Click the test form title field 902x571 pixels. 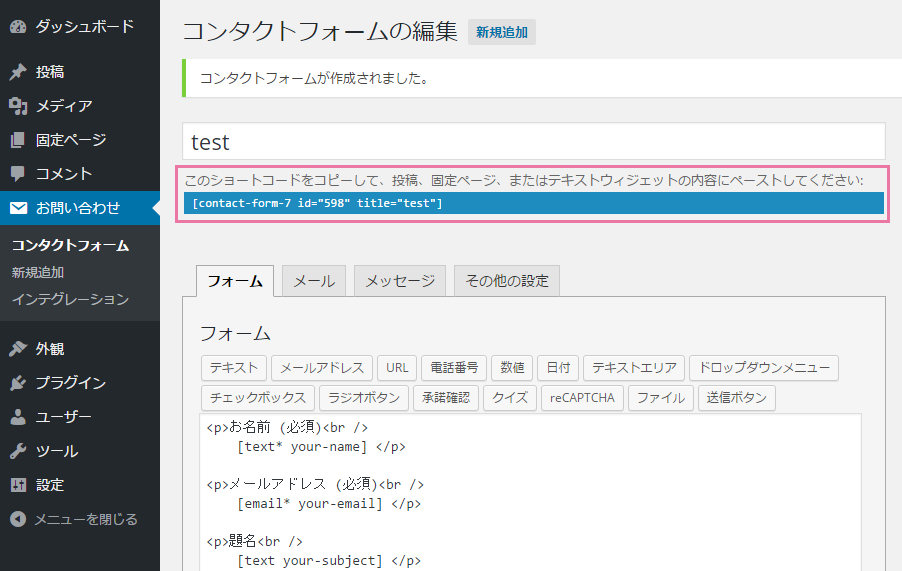tap(534, 141)
